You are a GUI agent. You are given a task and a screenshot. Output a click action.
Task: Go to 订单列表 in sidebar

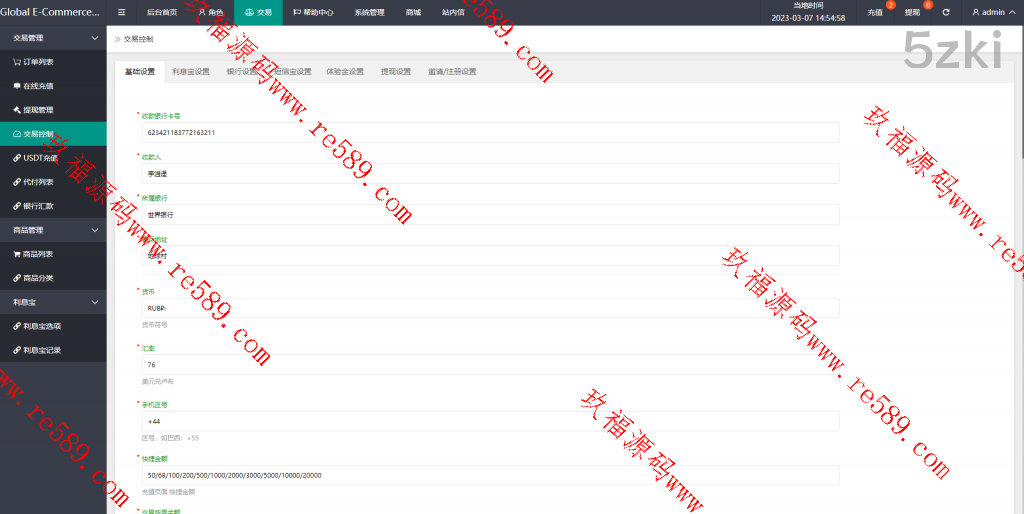click(53, 62)
